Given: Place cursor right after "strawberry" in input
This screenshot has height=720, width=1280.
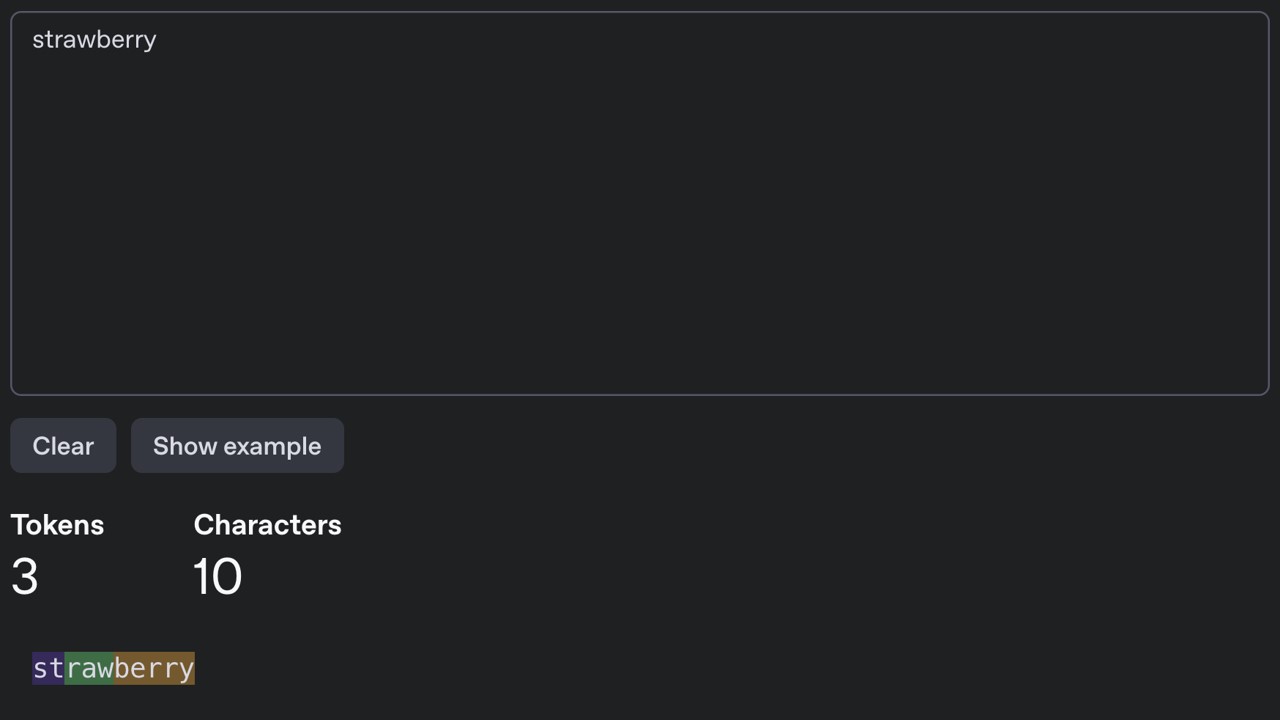Looking at the screenshot, I should [158, 40].
